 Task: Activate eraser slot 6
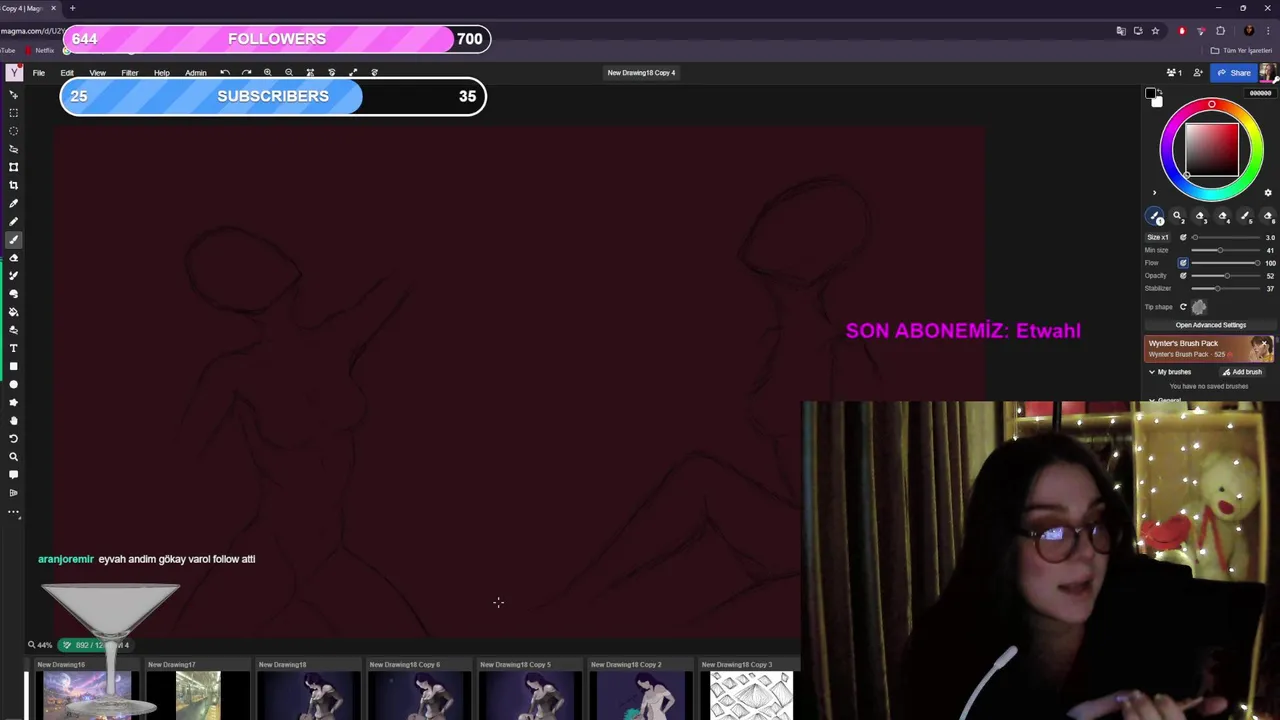click(x=1268, y=217)
